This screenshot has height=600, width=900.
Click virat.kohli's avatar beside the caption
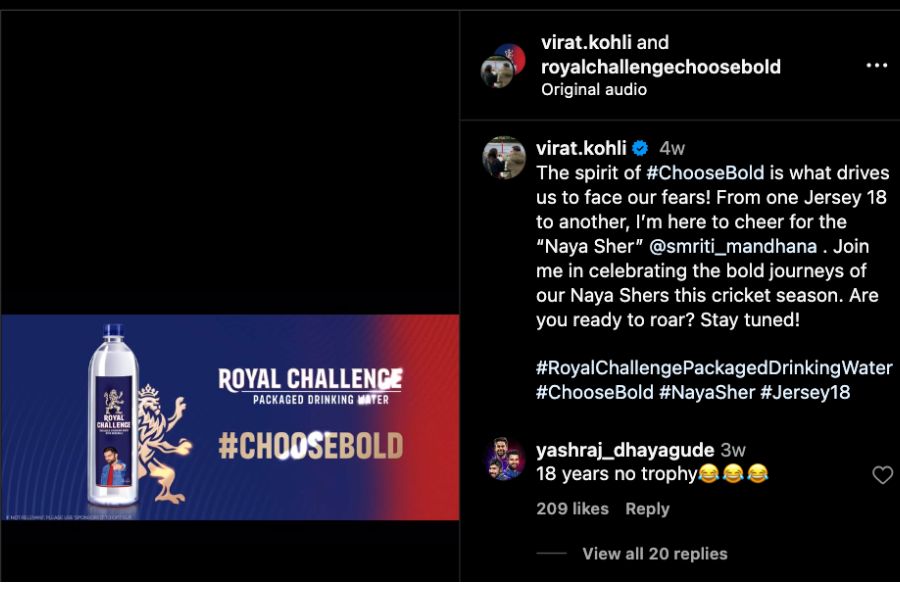coord(503,158)
